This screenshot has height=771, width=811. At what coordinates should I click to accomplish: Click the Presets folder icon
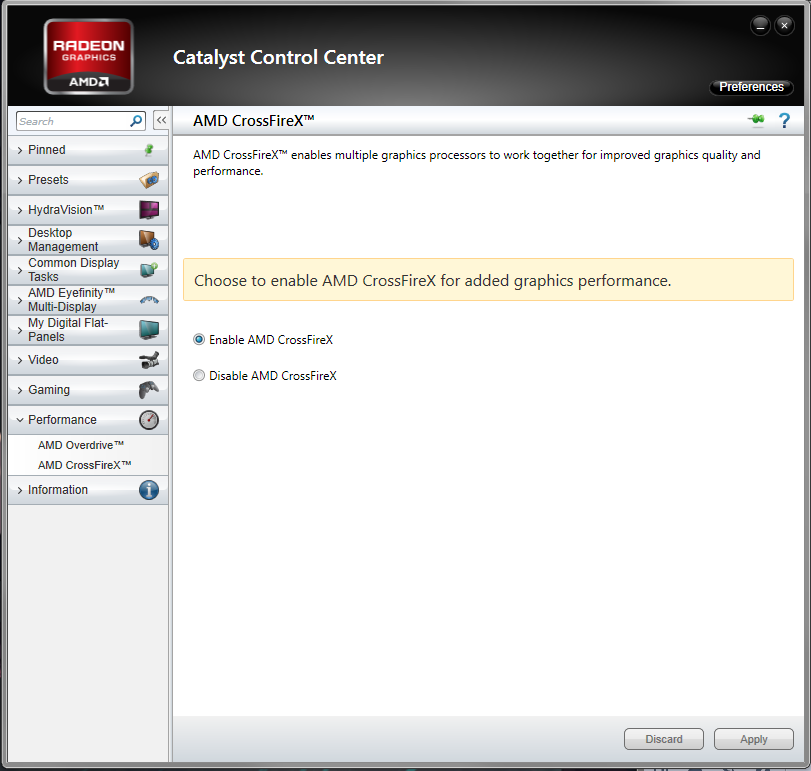click(x=149, y=179)
